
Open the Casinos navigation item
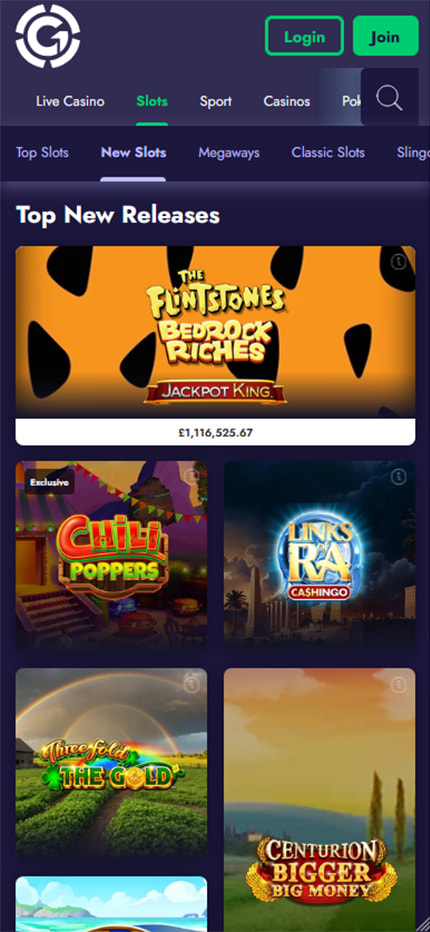pyautogui.click(x=287, y=102)
